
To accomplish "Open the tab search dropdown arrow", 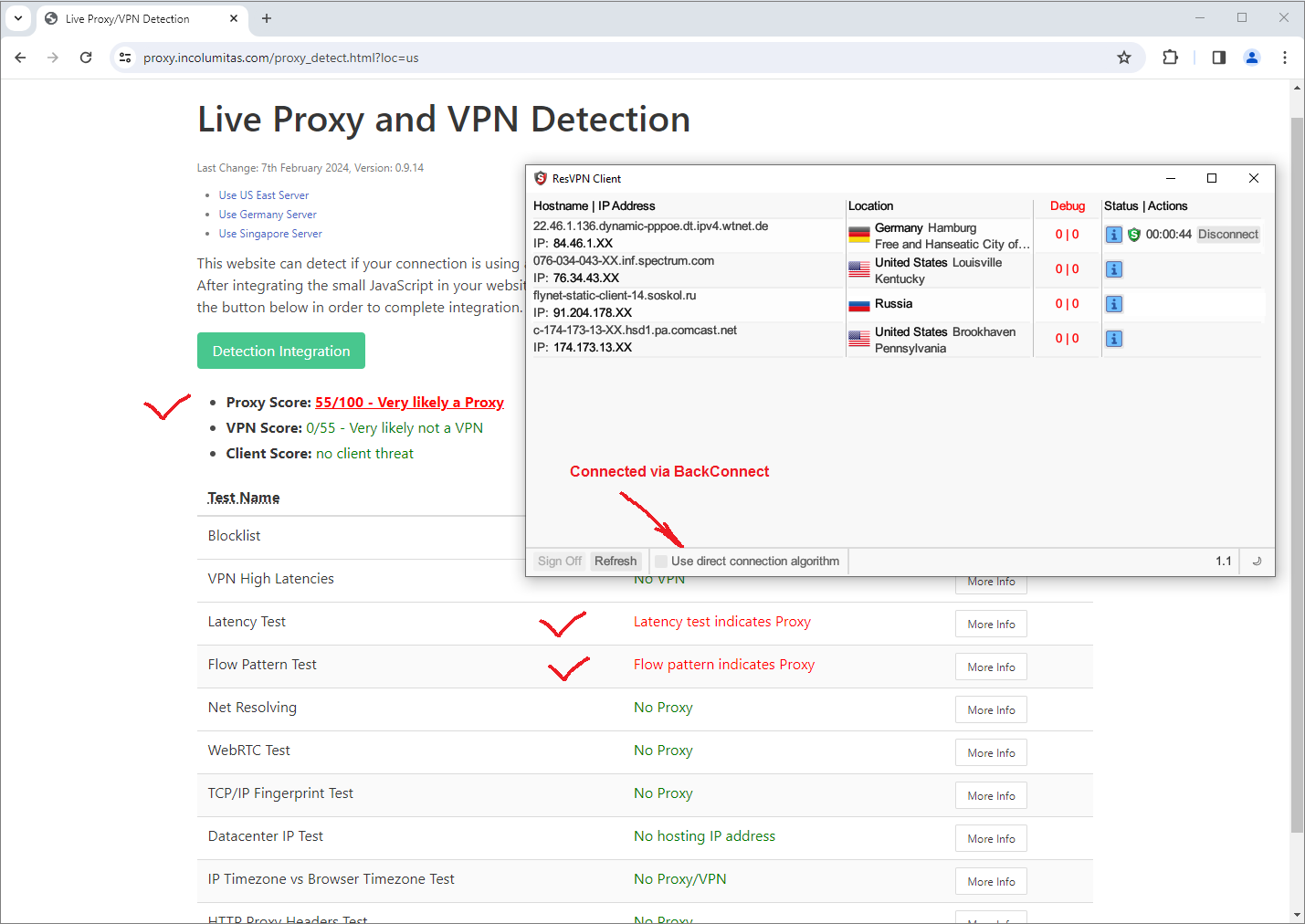I will [x=18, y=18].
